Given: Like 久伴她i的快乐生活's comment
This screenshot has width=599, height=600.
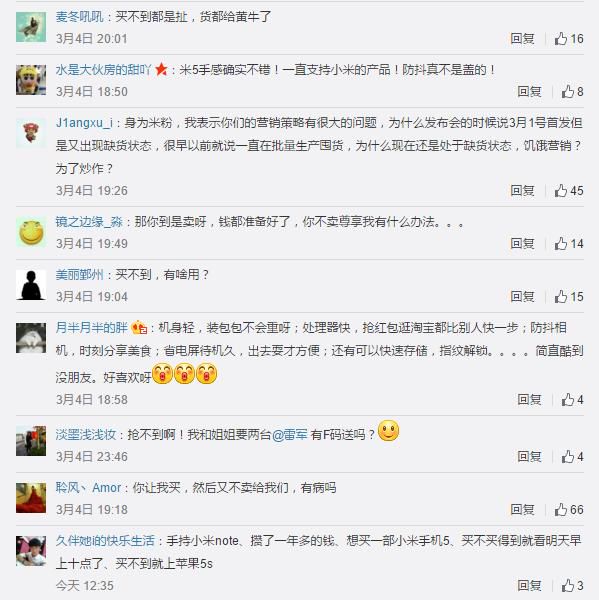Looking at the screenshot, I should [x=572, y=585].
